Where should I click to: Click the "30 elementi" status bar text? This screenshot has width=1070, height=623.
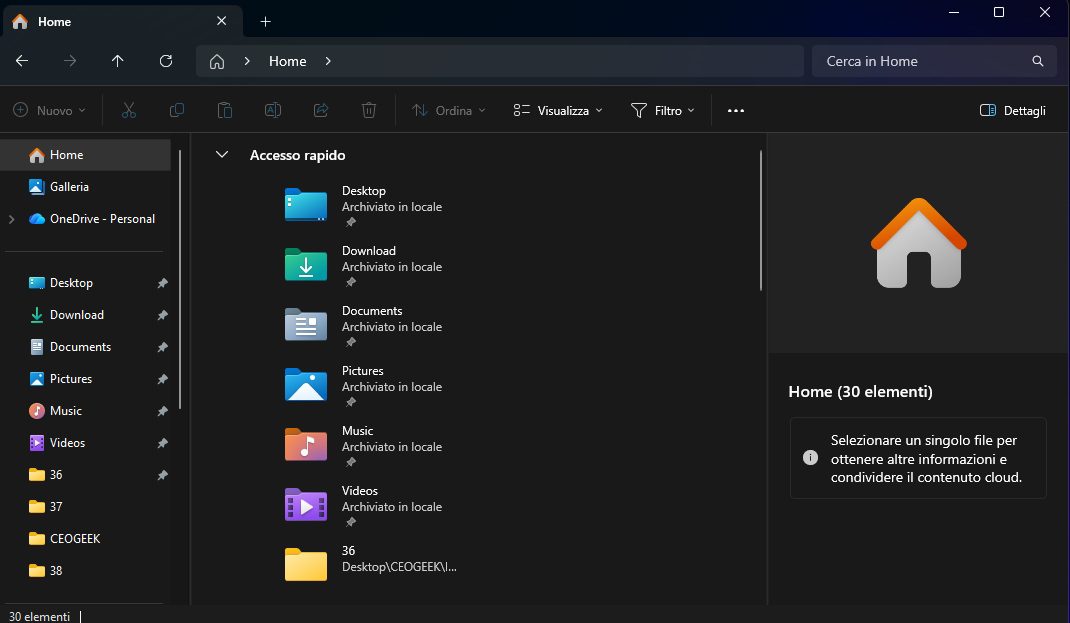click(x=40, y=617)
